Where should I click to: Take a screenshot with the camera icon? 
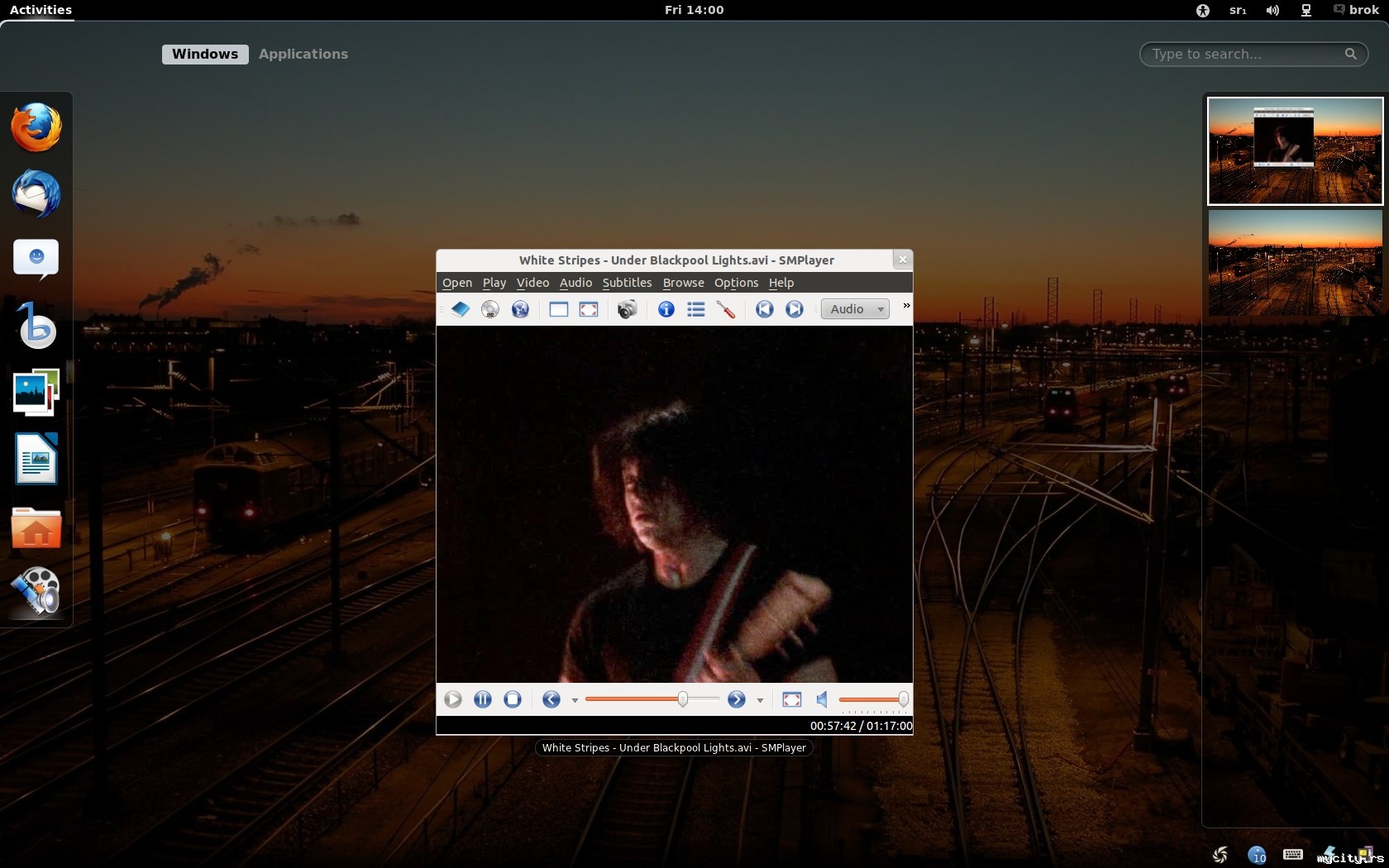pyautogui.click(x=628, y=309)
